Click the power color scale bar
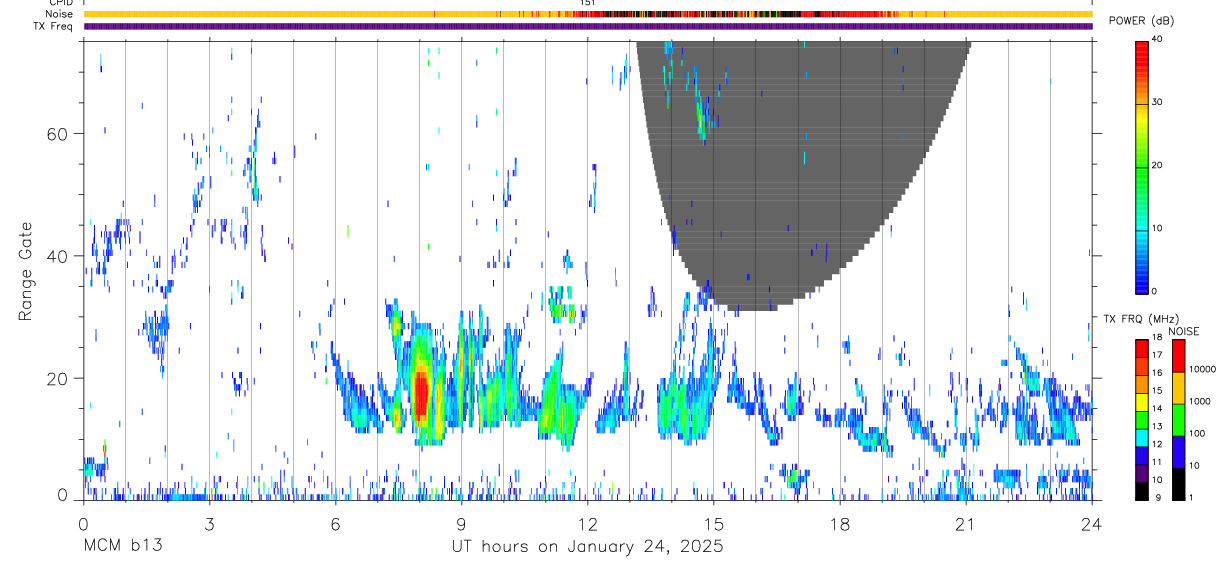The height and width of the screenshot is (567, 1228). pyautogui.click(x=1142, y=166)
